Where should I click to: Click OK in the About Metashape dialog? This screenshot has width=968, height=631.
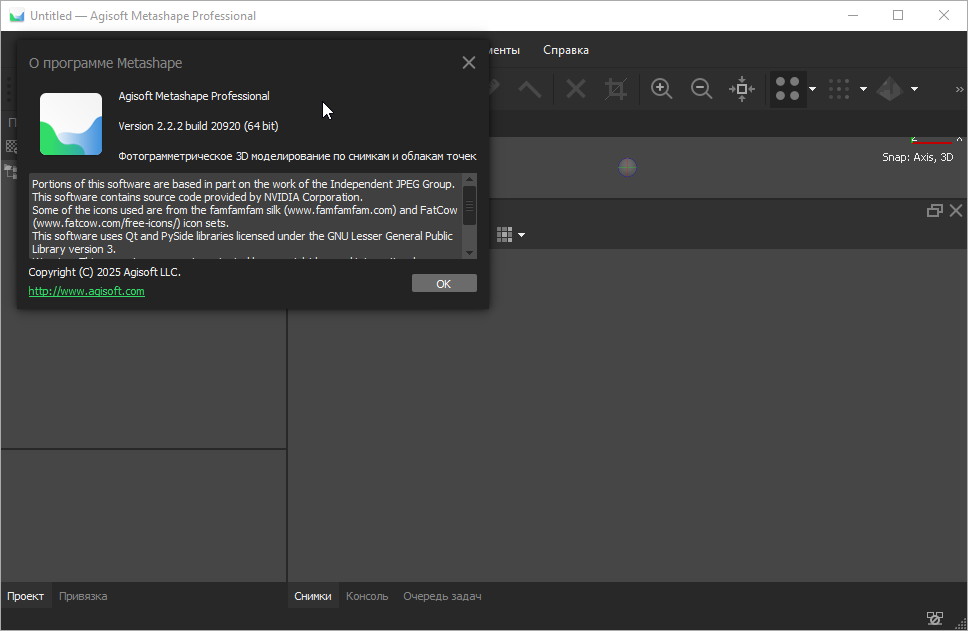tap(444, 283)
